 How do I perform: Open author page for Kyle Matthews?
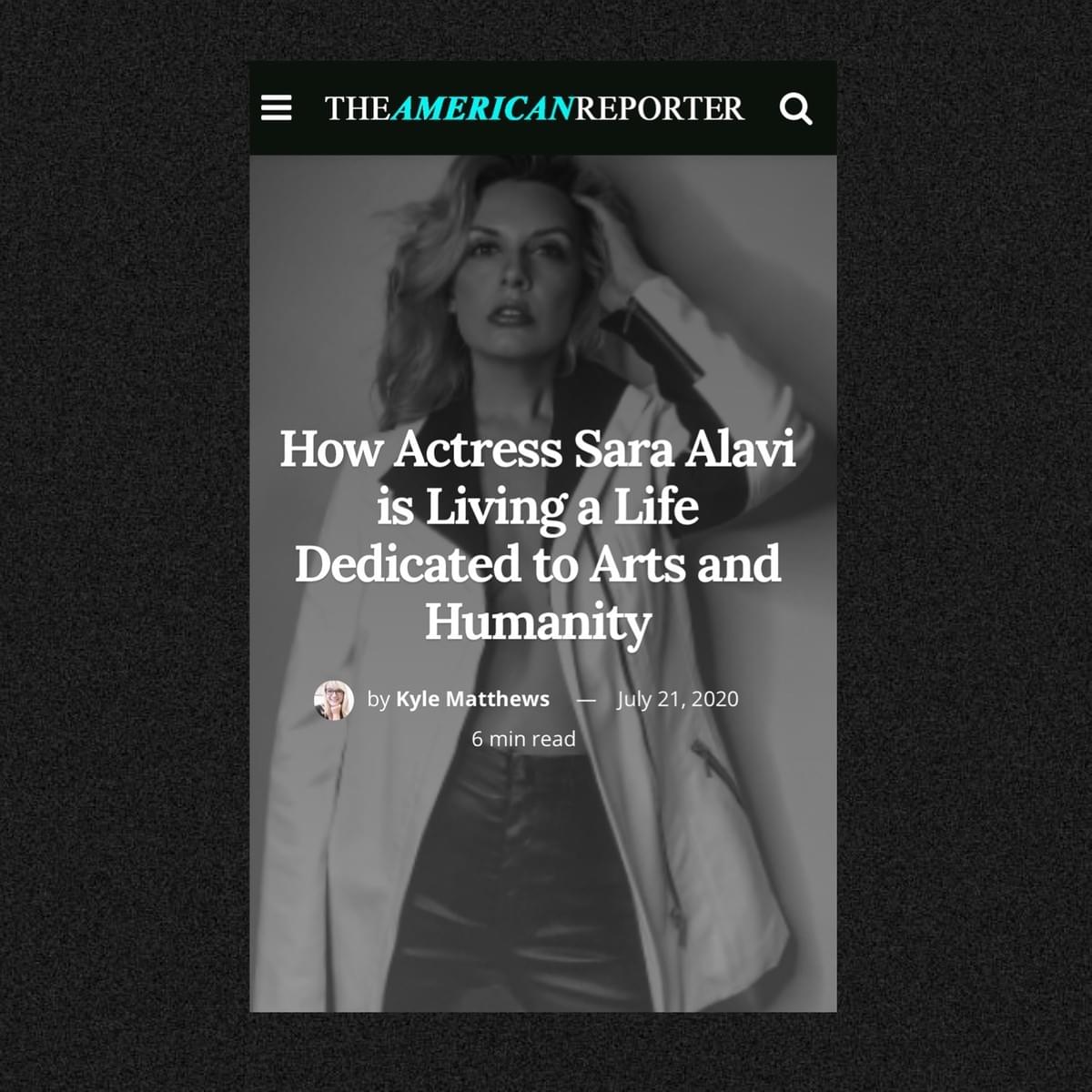(472, 699)
